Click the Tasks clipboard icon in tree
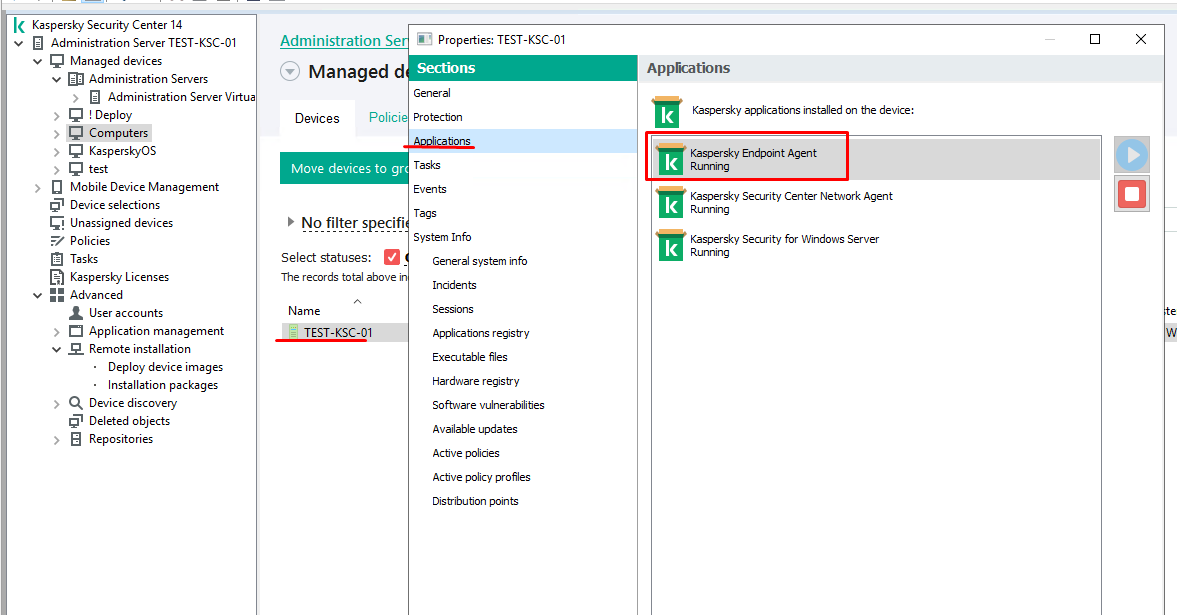Image resolution: width=1177 pixels, height=615 pixels. pyautogui.click(x=57, y=259)
